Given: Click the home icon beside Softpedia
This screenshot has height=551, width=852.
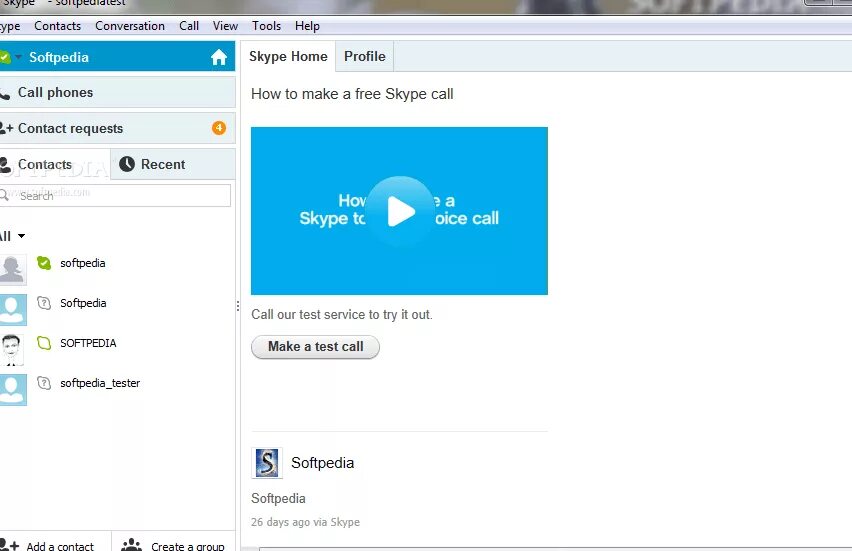Looking at the screenshot, I should coord(219,57).
